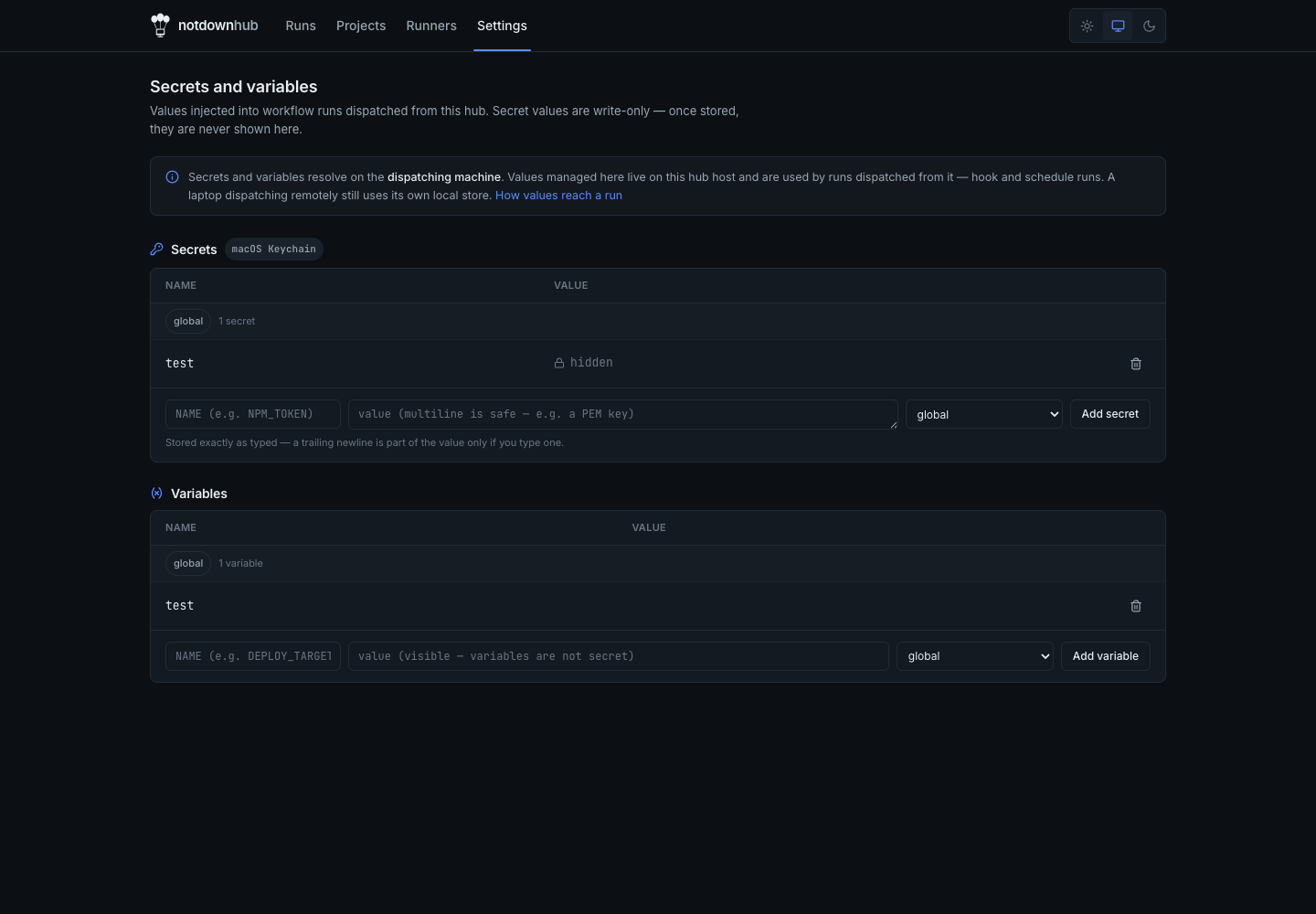Focus the secret NAME input field
Image resolution: width=1316 pixels, height=914 pixels.
click(253, 414)
